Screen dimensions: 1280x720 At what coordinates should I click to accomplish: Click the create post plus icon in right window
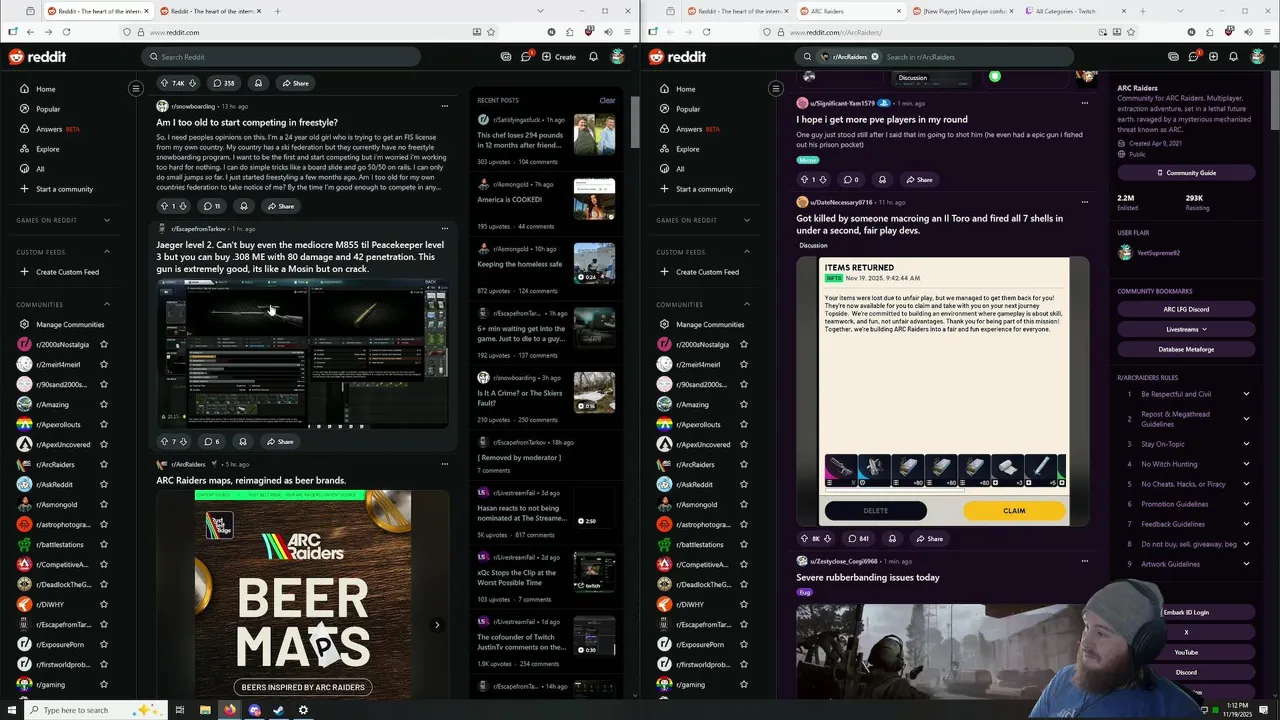[1213, 57]
